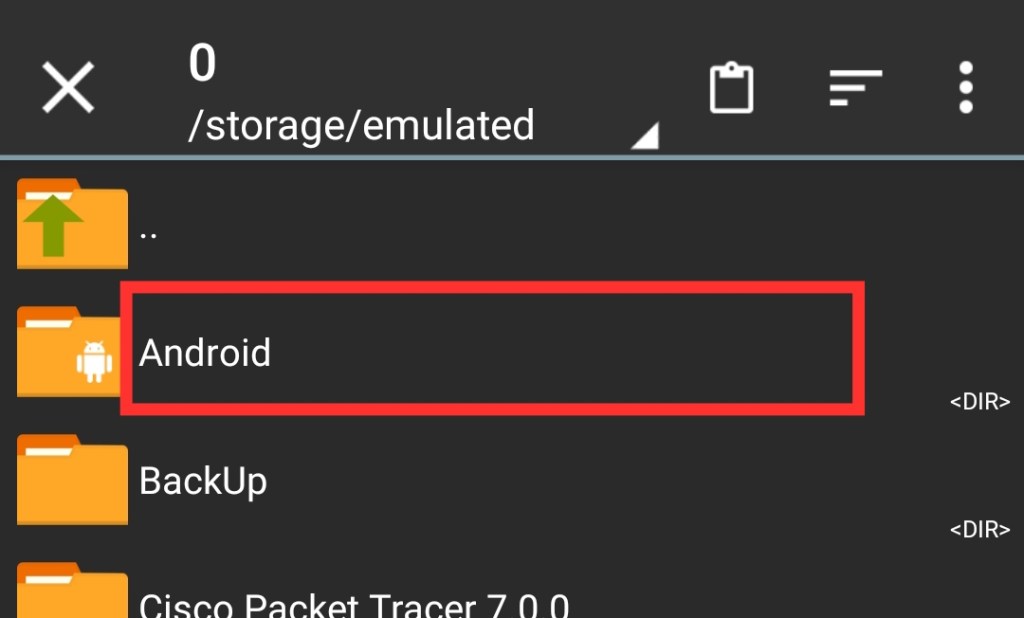
Task: Click the /storage/emulated path text
Action: (361, 126)
